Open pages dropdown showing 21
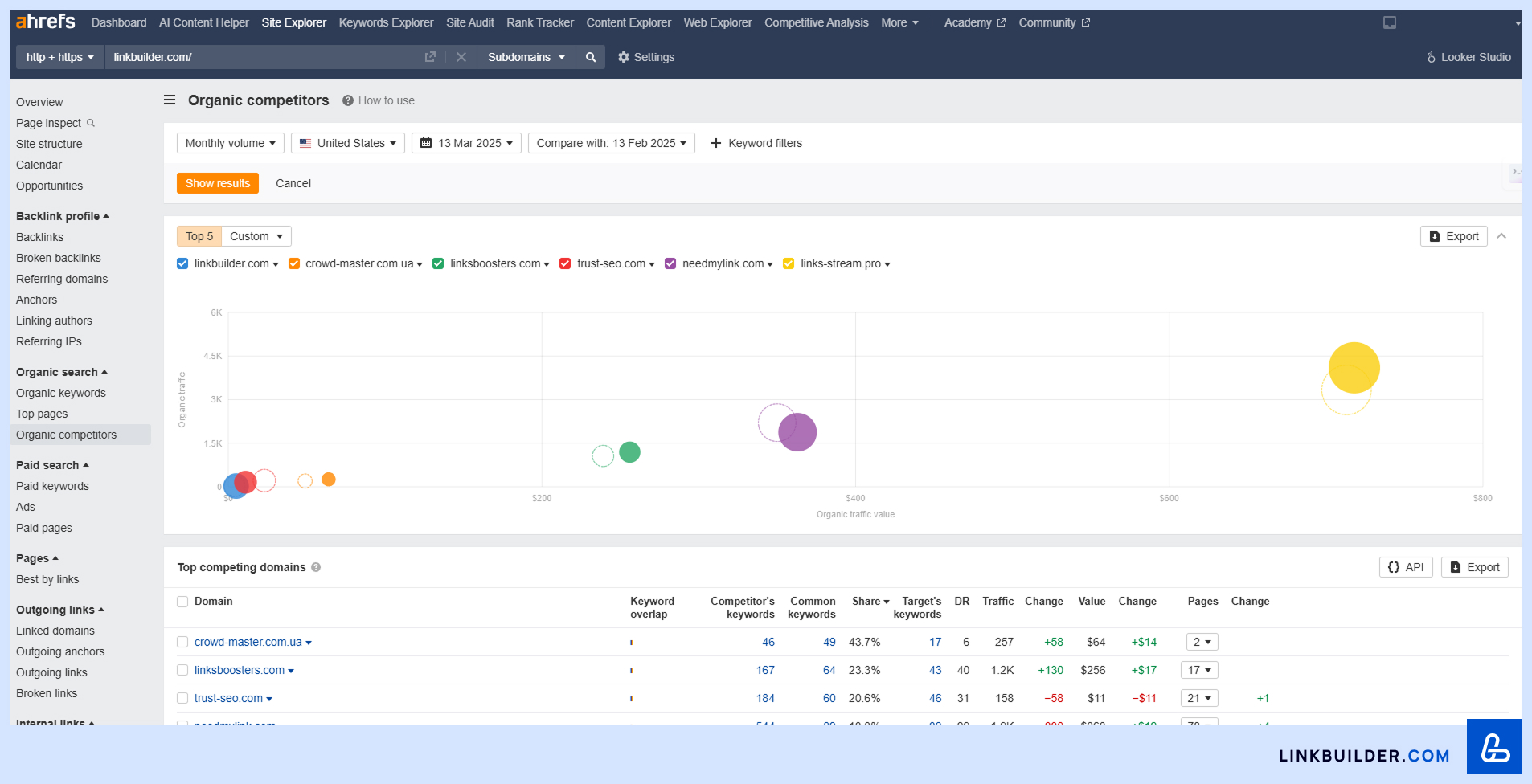 point(1199,698)
